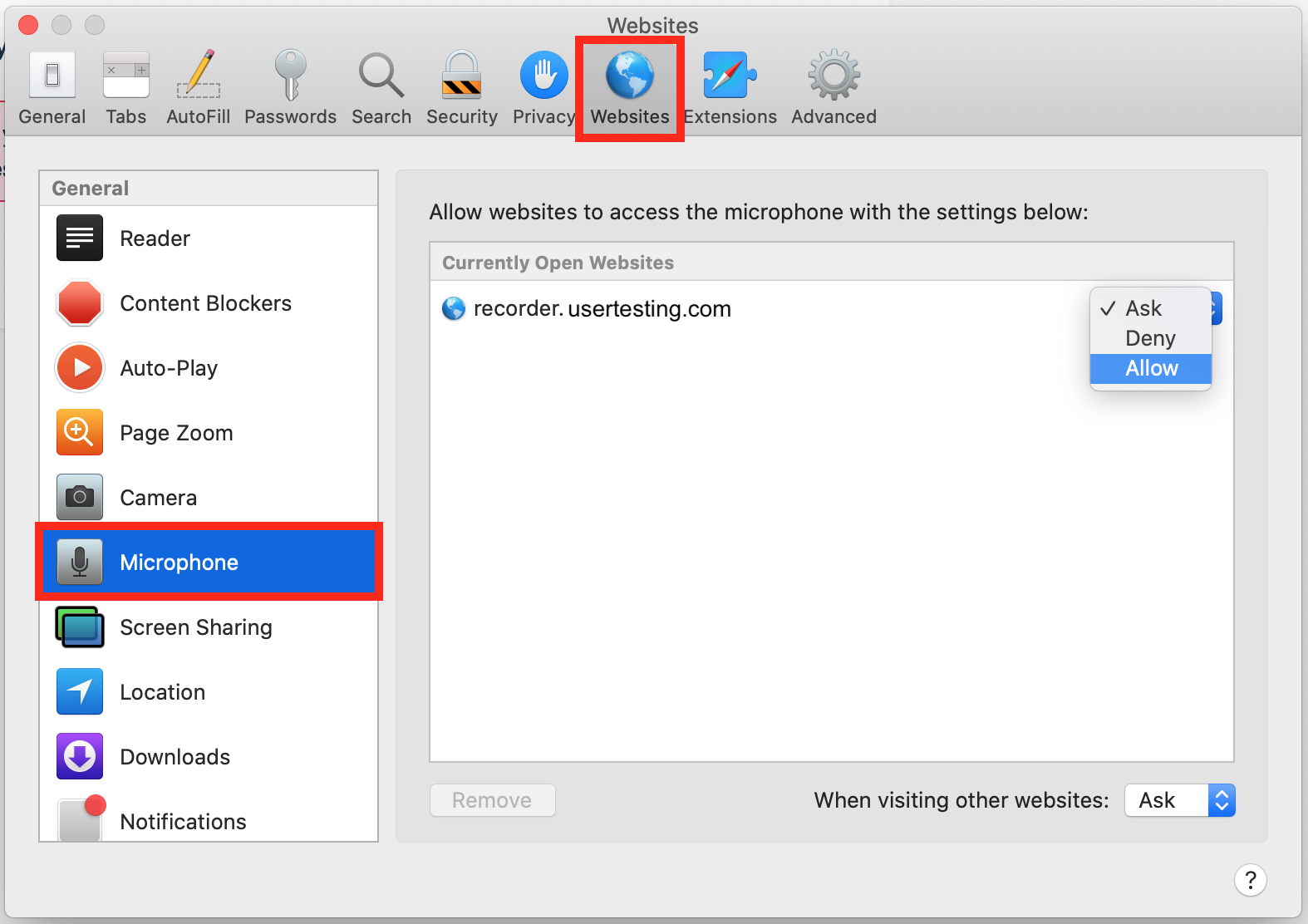This screenshot has height=924, width=1308.
Task: Select the Screen Sharing sidebar label
Action: pyautogui.click(x=196, y=627)
